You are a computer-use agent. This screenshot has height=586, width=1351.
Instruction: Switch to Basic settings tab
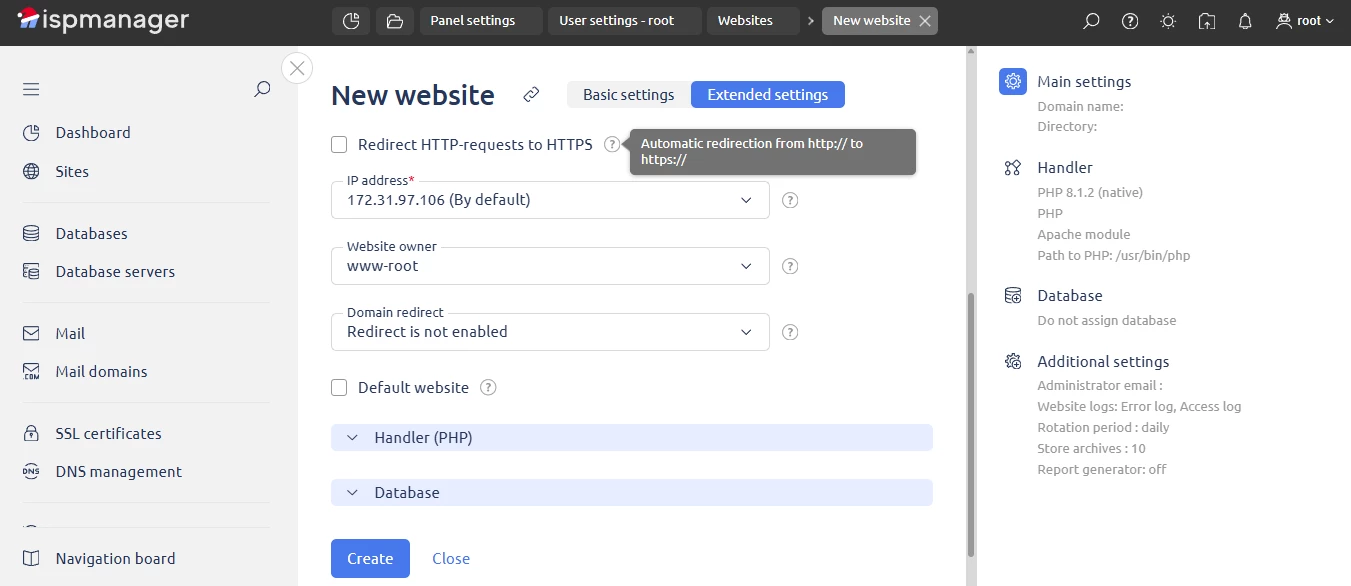[628, 94]
